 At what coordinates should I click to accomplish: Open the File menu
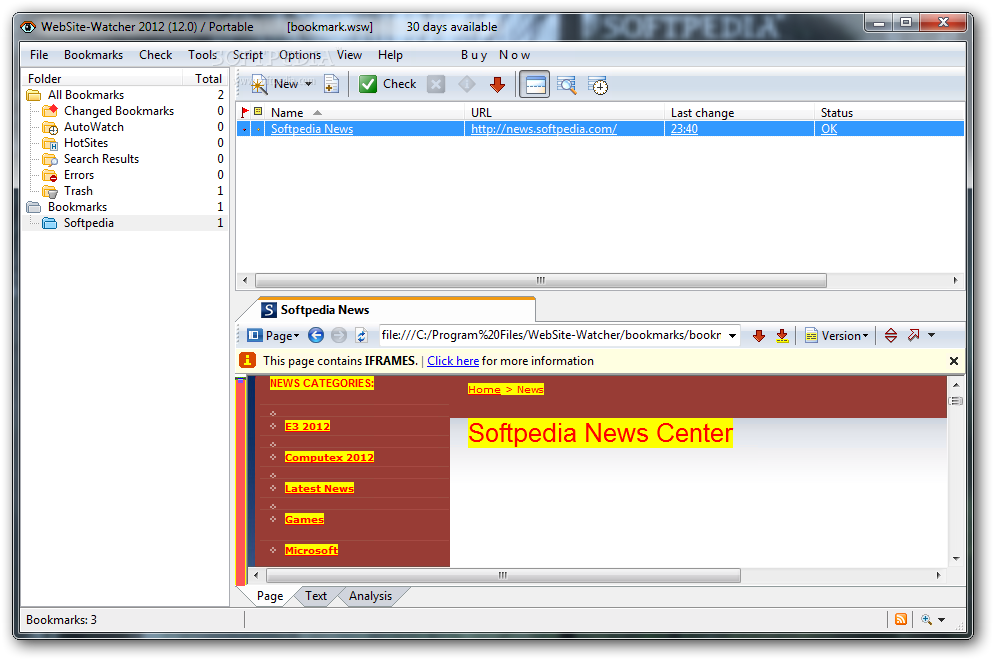(39, 55)
